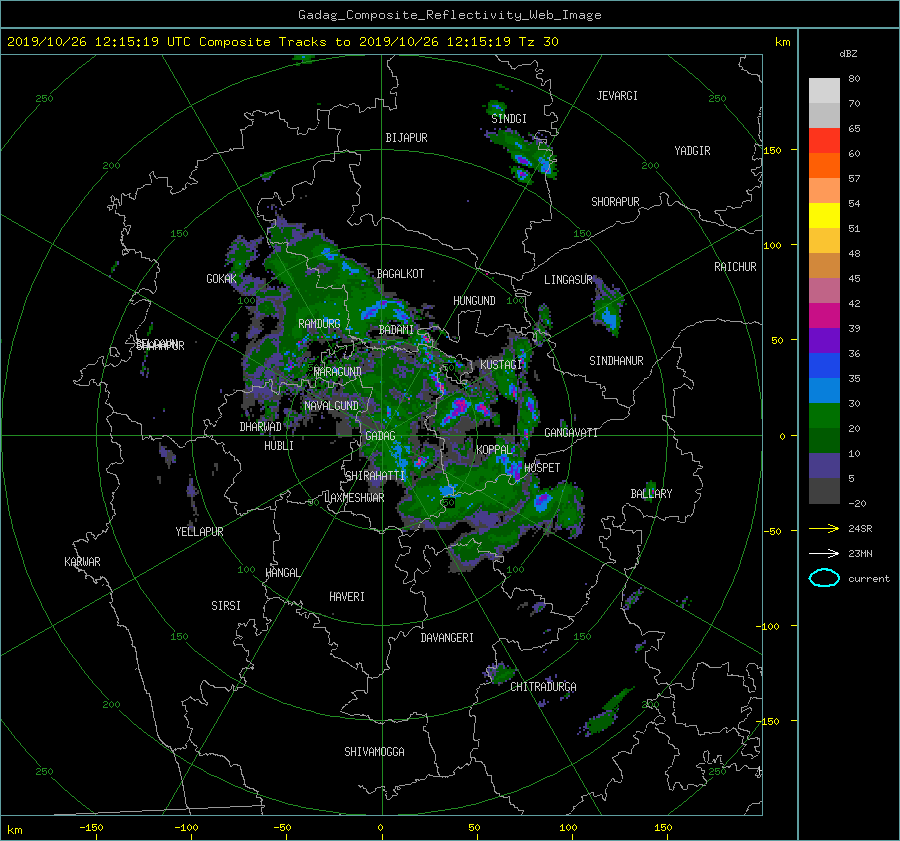900x841 pixels.
Task: Select the bright green 20 dBZ swatch
Action: click(824, 416)
